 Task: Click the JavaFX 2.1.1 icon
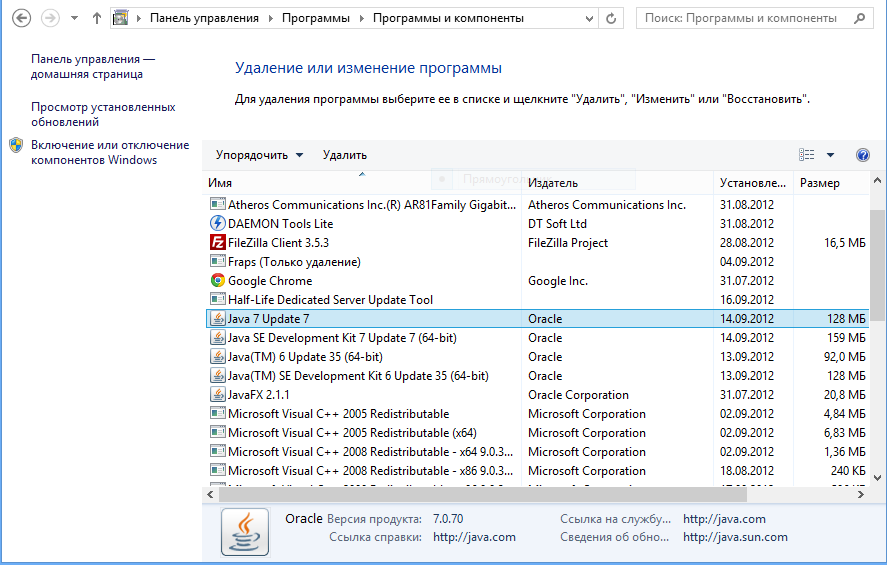[x=217, y=395]
